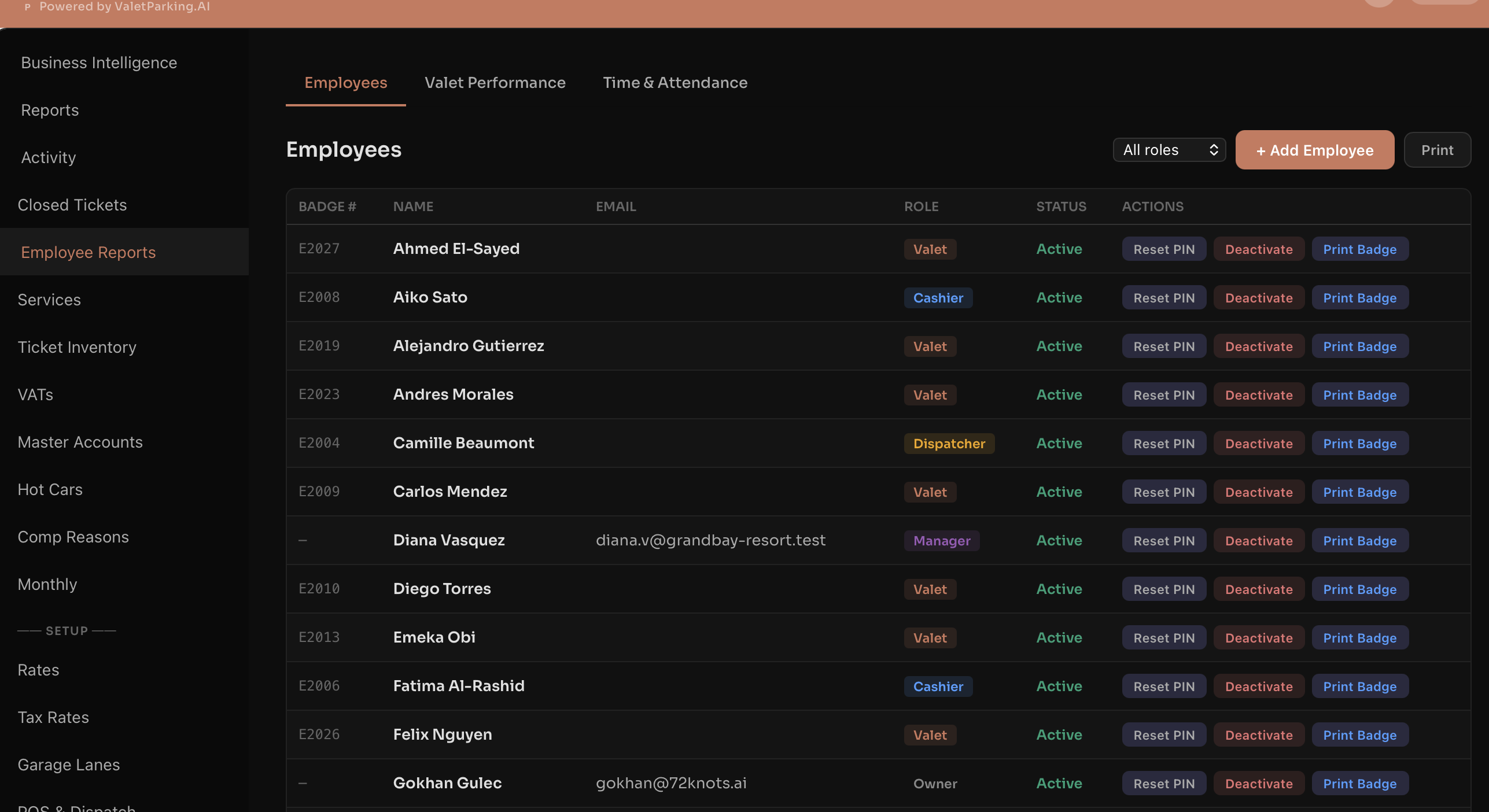The width and height of the screenshot is (1489, 812).
Task: Click the Manager role tag for Diana Vasquez
Action: (942, 540)
